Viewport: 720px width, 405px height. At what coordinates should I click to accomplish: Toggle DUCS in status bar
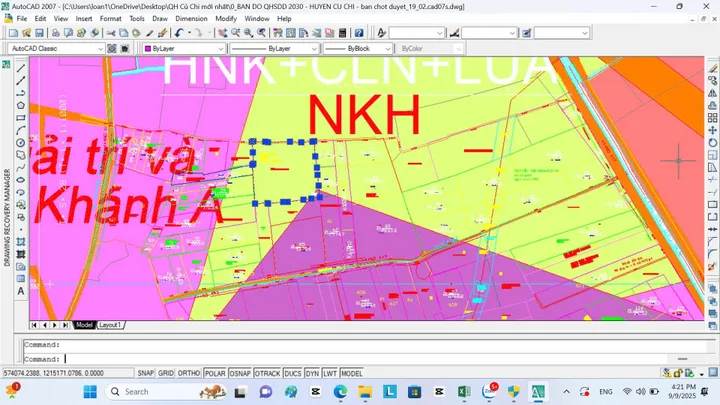(x=292, y=373)
